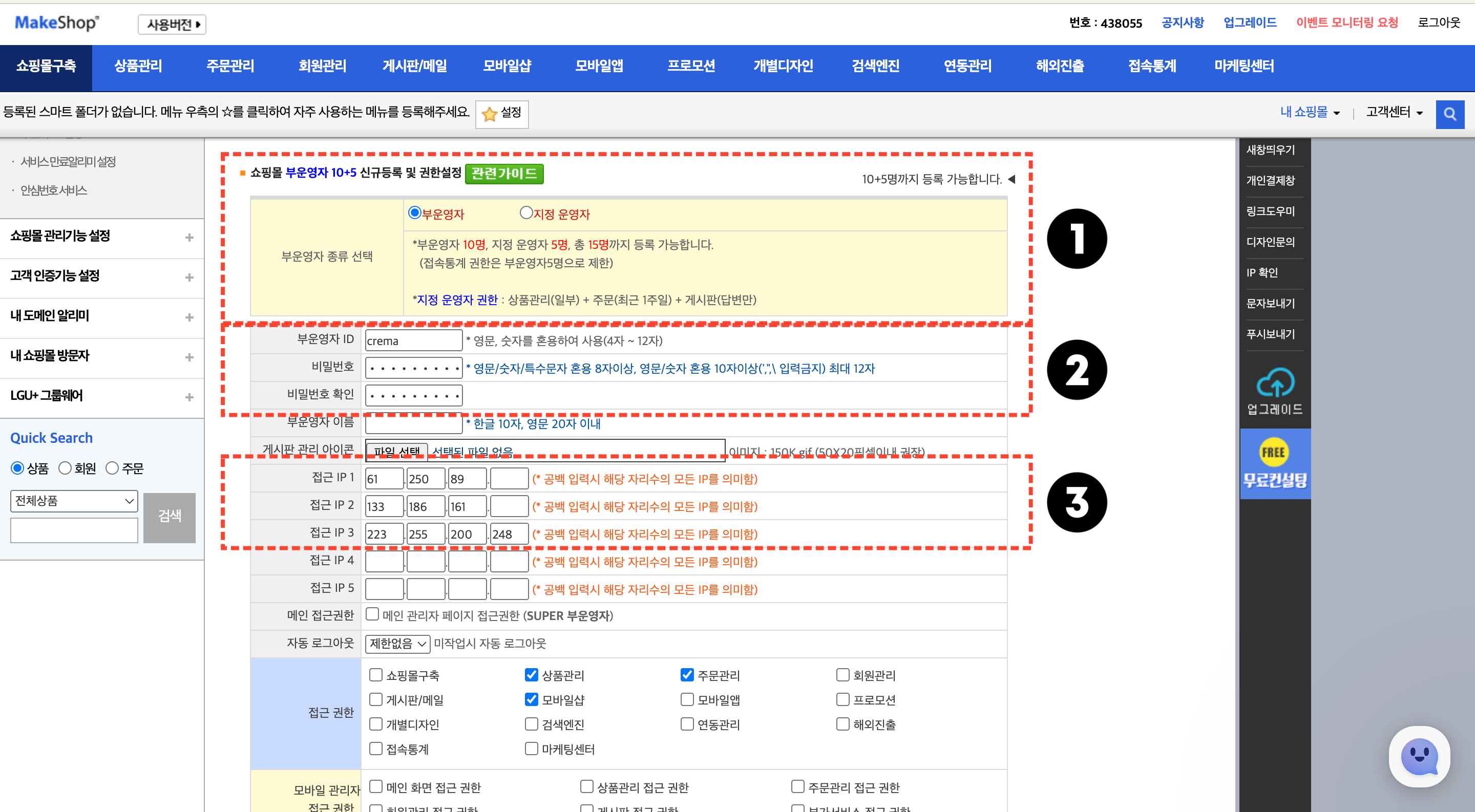The height and width of the screenshot is (812, 1475).
Task: Open the chat assistant ghost icon
Action: [1421, 757]
